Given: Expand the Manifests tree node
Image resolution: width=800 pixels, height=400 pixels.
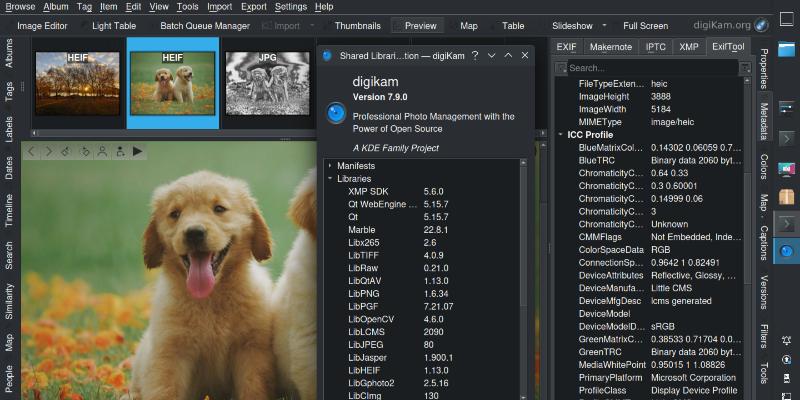Looking at the screenshot, I should click(329, 165).
